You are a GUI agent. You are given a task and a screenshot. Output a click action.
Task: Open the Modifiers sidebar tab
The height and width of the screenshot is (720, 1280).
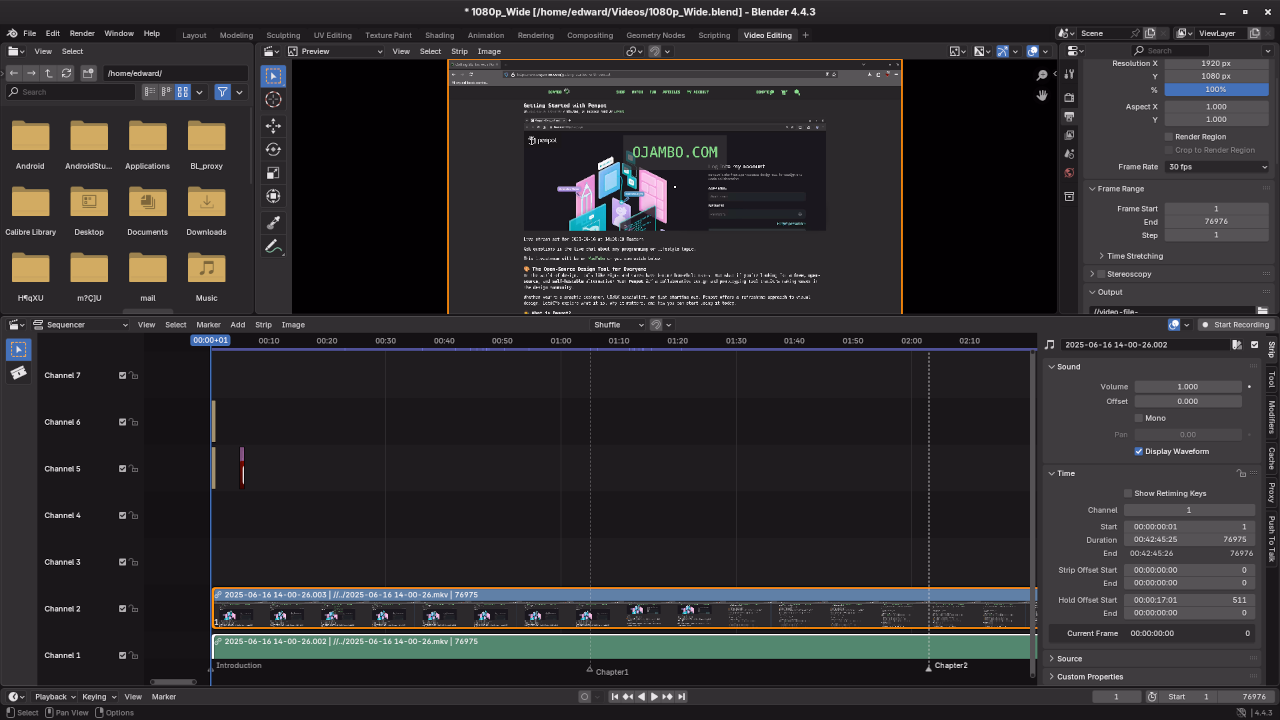1272,416
